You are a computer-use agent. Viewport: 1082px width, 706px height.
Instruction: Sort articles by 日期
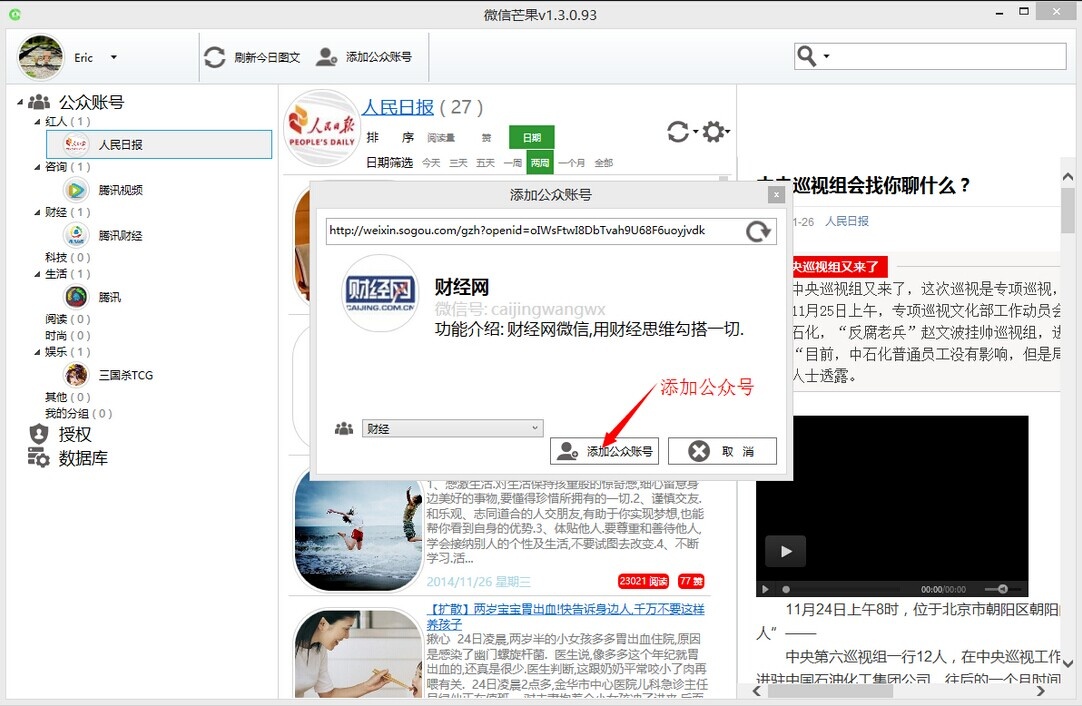(x=531, y=137)
